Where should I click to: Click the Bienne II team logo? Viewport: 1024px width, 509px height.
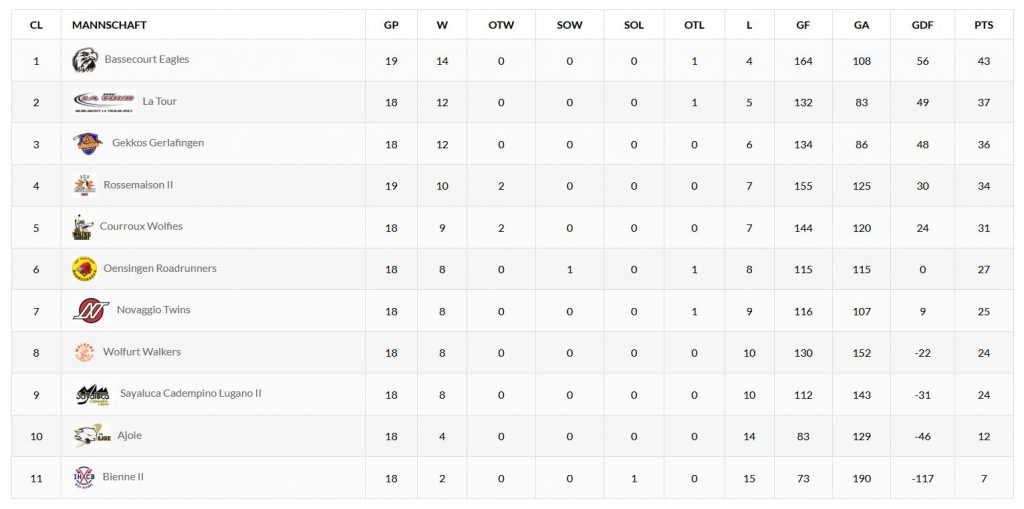[84, 478]
